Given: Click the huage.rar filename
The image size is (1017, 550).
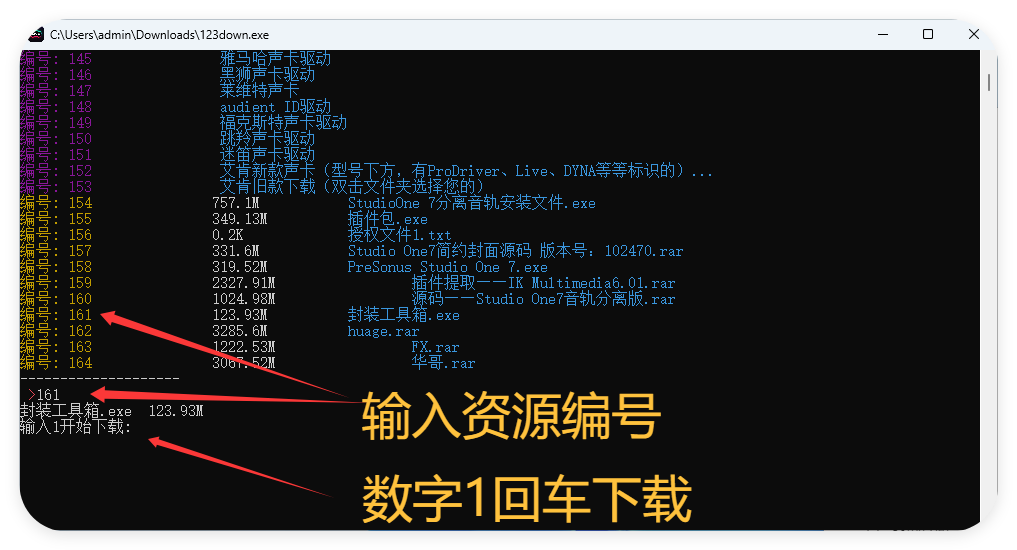Looking at the screenshot, I should click(x=383, y=331).
